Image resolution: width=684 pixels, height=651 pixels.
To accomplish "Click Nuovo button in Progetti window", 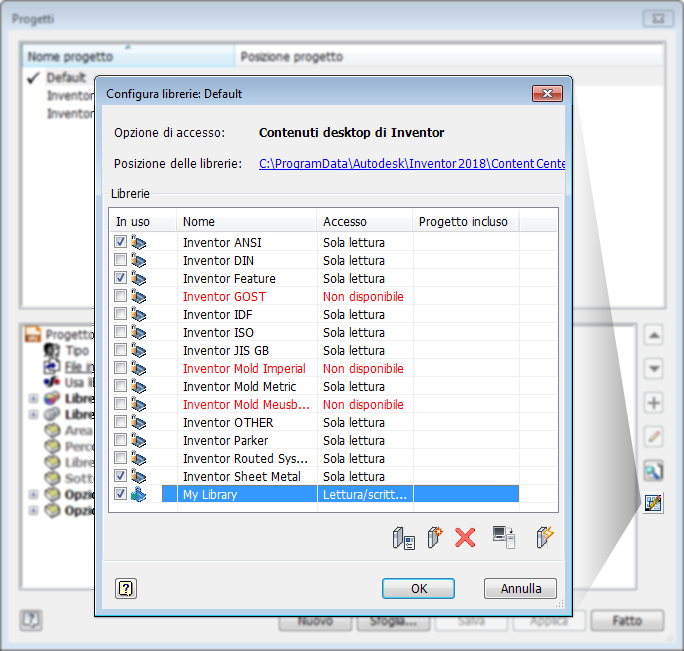I will [315, 621].
